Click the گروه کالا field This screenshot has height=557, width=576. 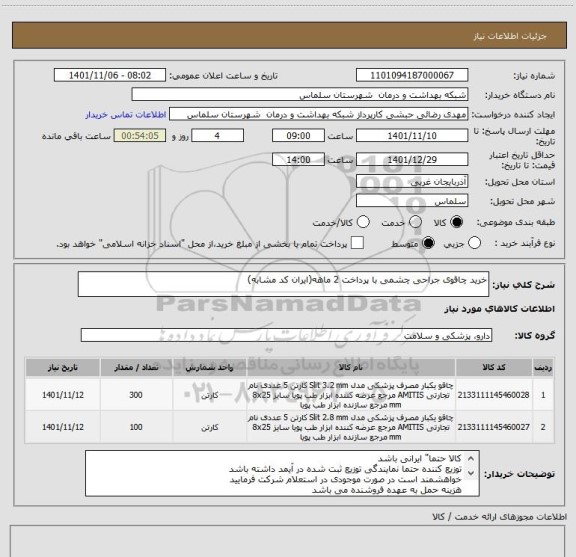tap(286, 335)
